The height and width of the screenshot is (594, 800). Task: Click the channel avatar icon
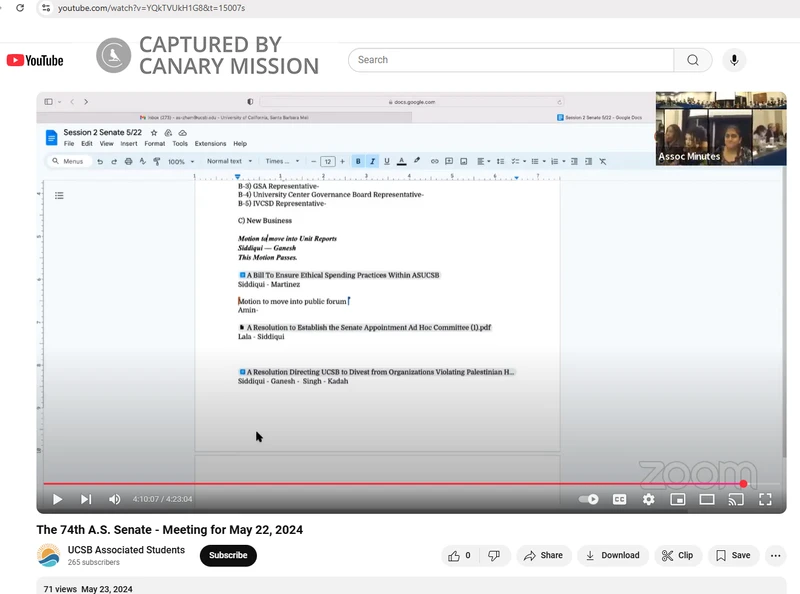48,555
